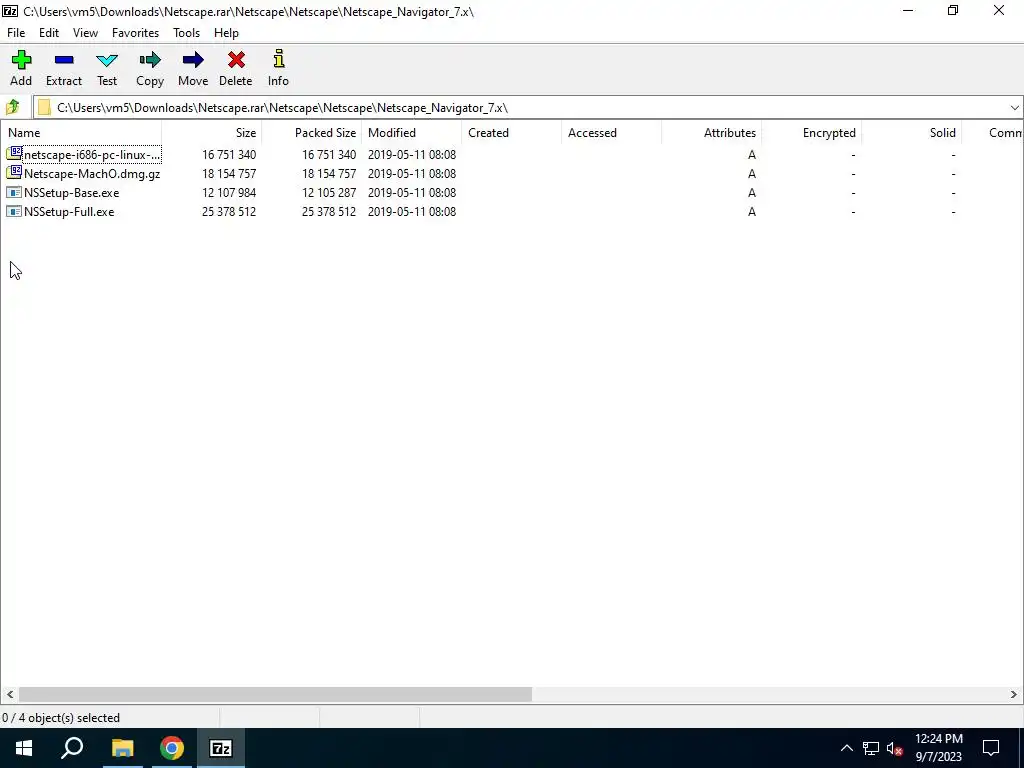Sort by the Name column header
Image resolution: width=1024 pixels, height=768 pixels.
(x=81, y=133)
